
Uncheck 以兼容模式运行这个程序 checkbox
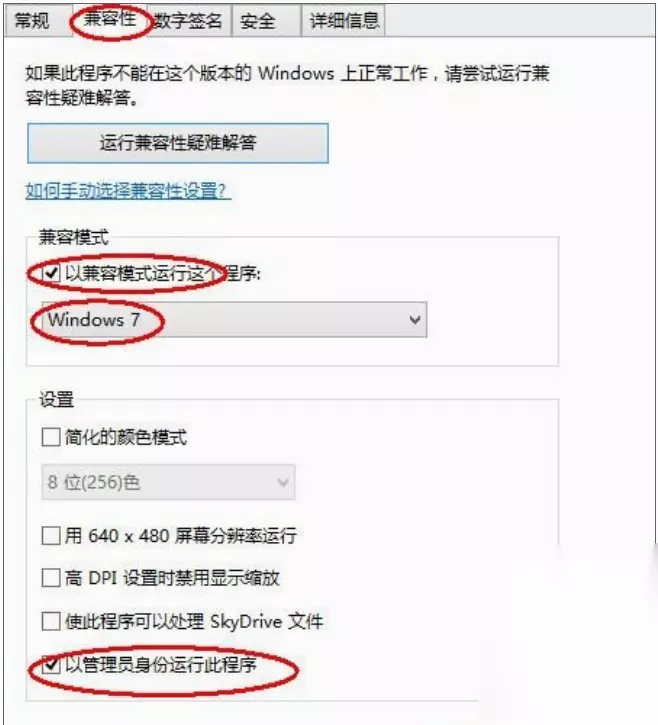51,273
